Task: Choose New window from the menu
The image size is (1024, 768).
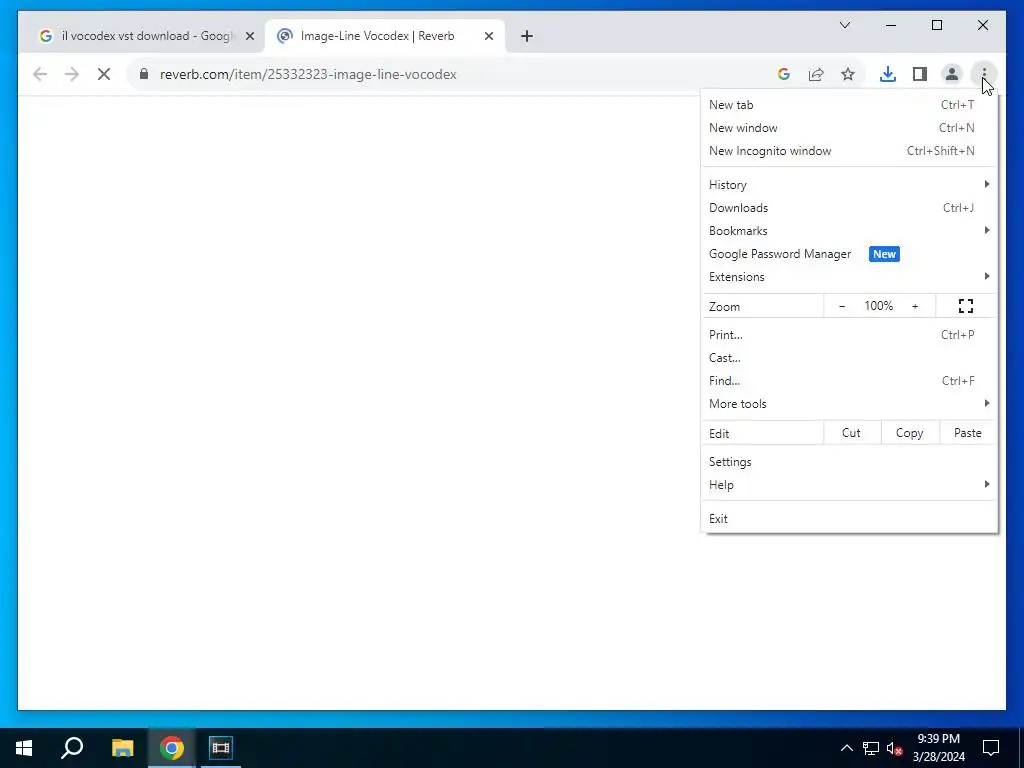Action: (849, 127)
